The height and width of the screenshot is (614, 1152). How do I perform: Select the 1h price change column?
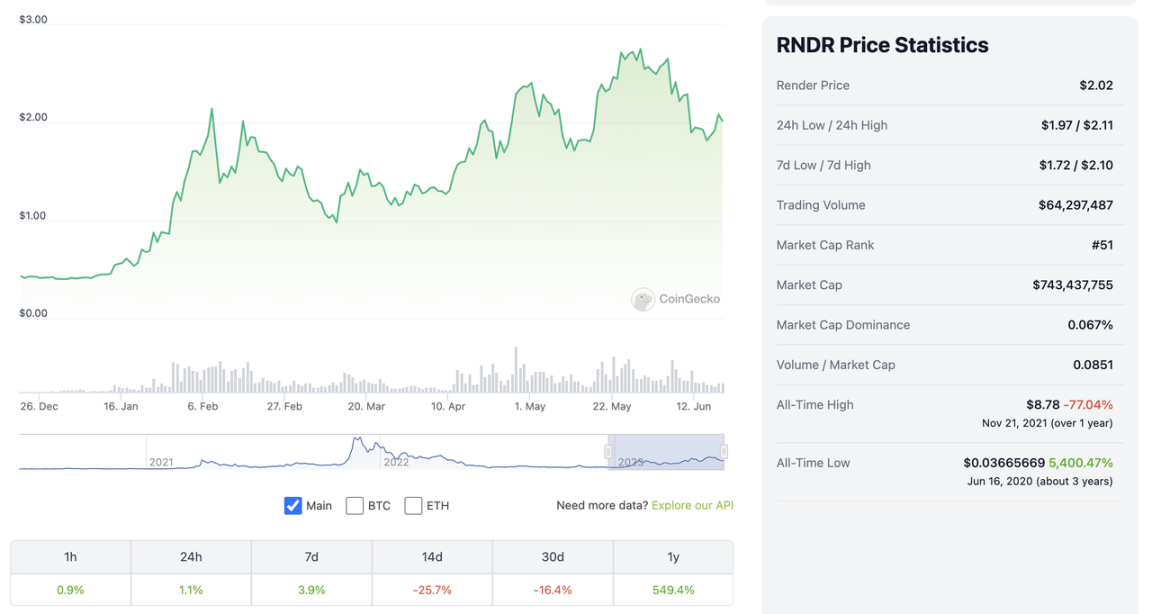[71, 557]
